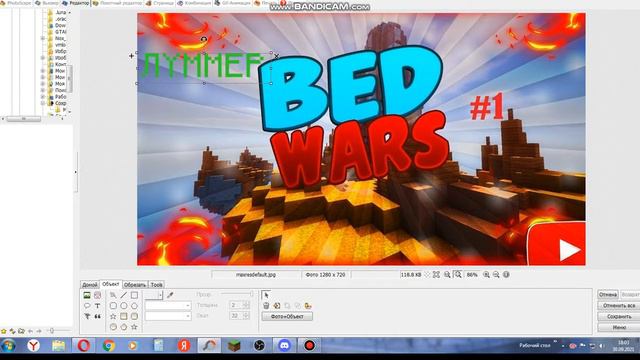Open Minecraft block icon in taskbar
This screenshot has height=360, width=640.
click(x=234, y=345)
